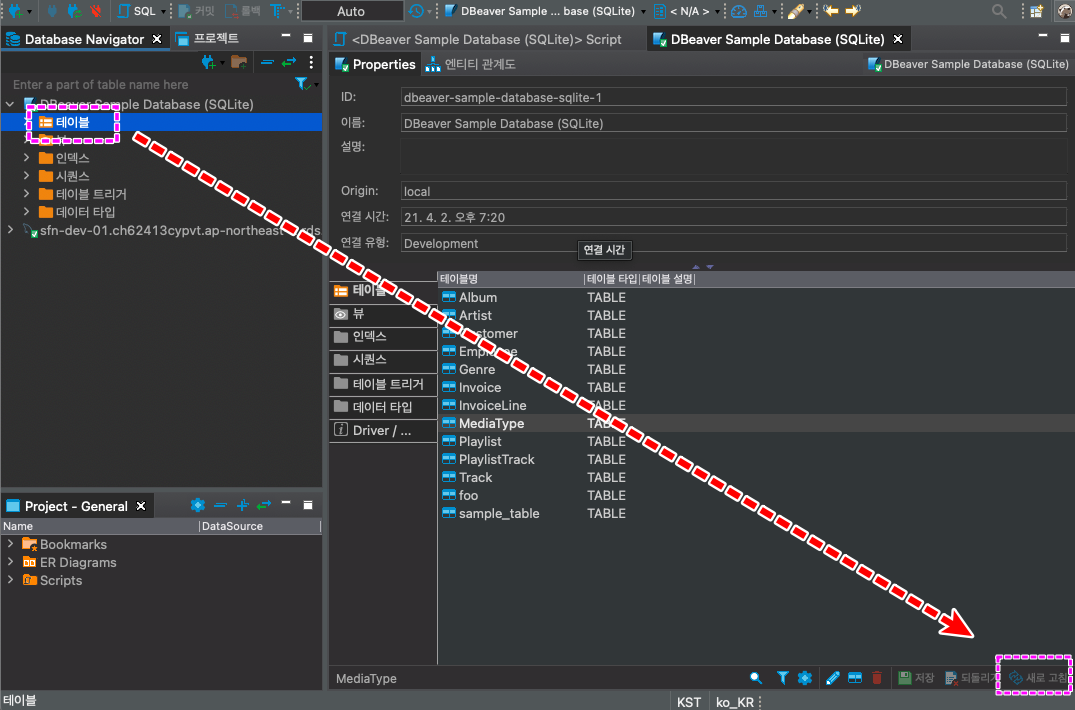
Task: Collapse the DBeaver Sample Database tree node
Action: pyautogui.click(x=10, y=104)
